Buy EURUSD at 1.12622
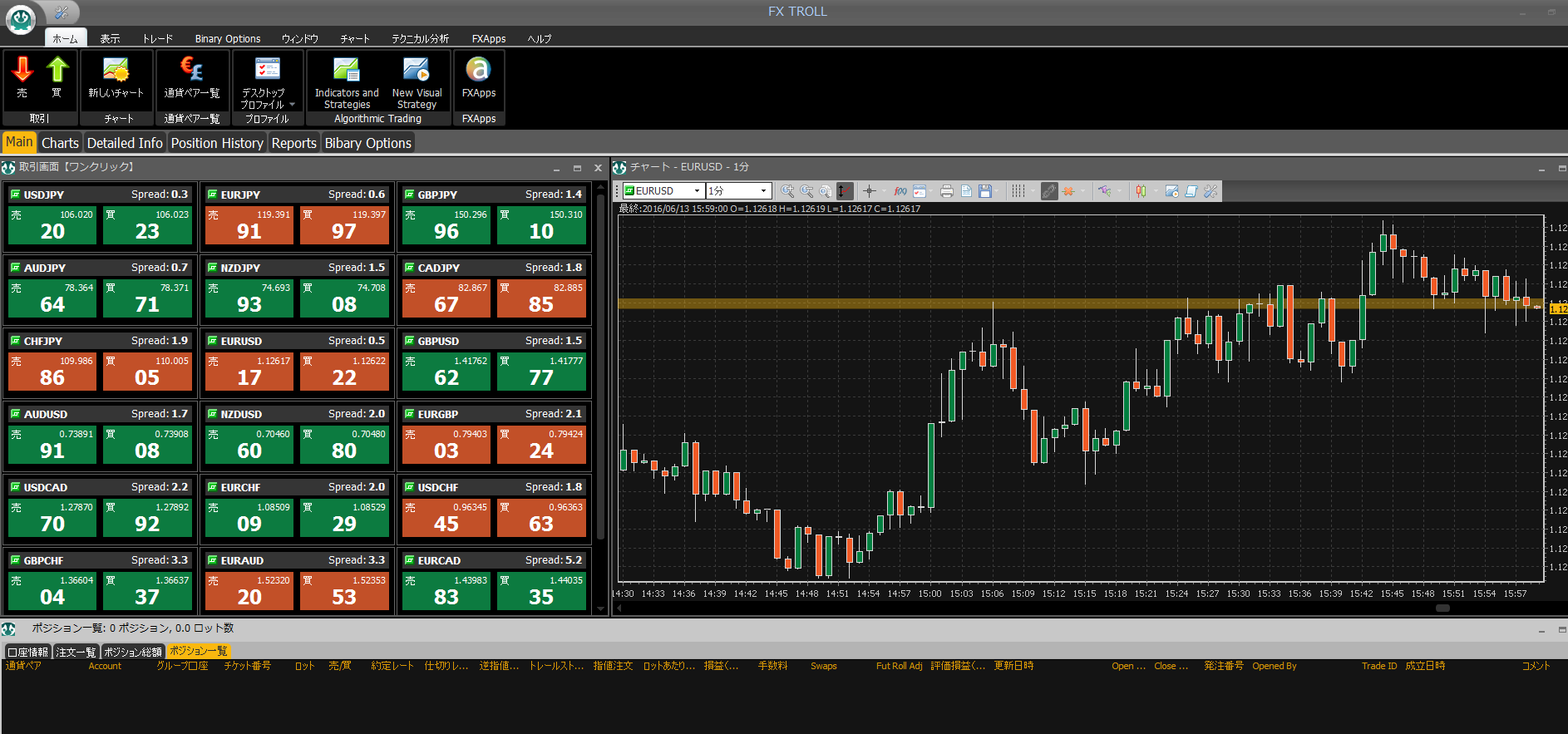The height and width of the screenshot is (734, 1568). (344, 372)
